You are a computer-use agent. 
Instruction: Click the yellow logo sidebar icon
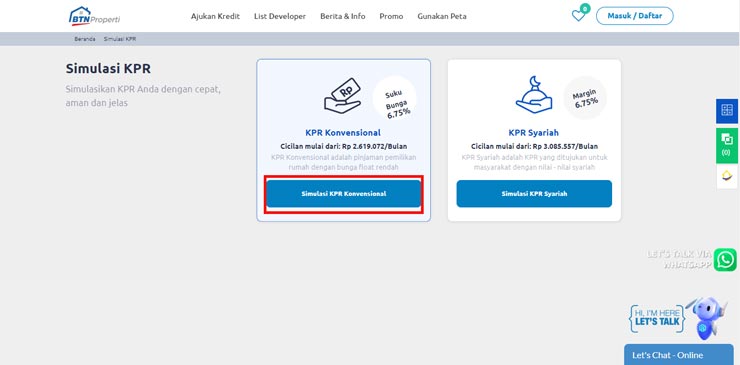click(x=727, y=177)
